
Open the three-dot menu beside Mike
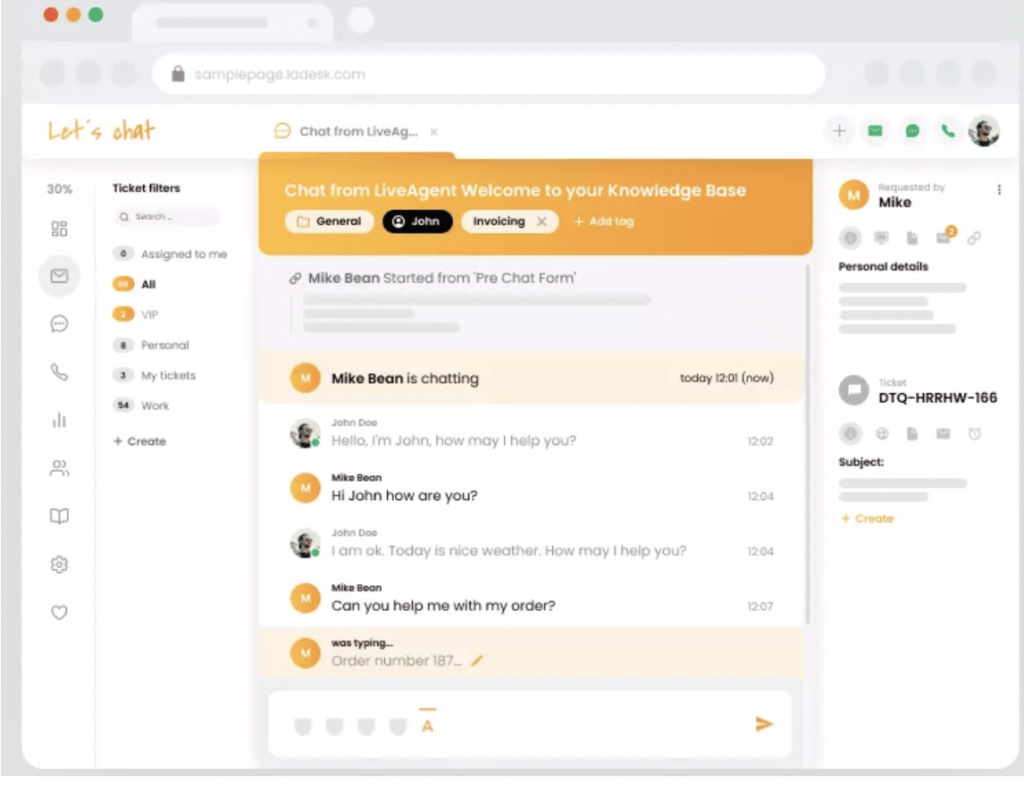tap(999, 190)
